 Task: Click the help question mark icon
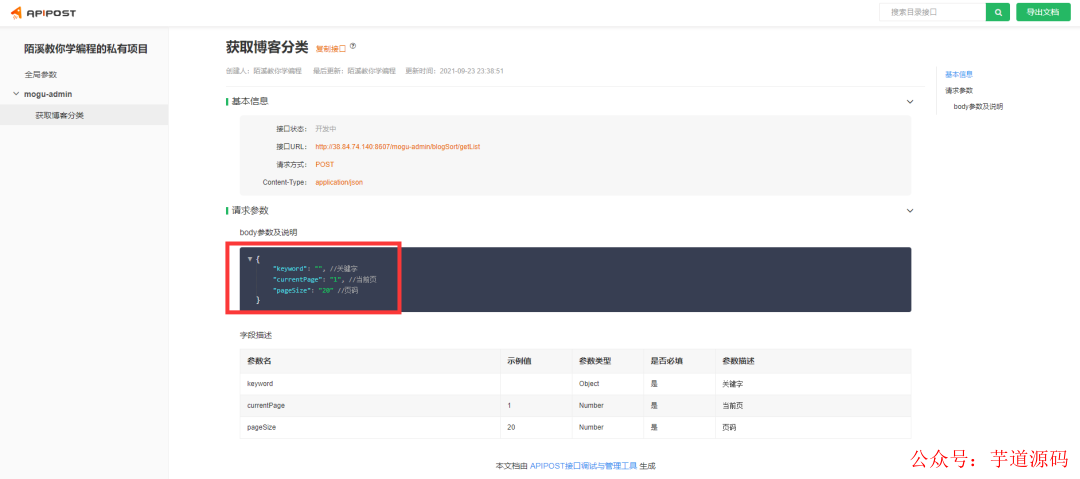[x=353, y=46]
